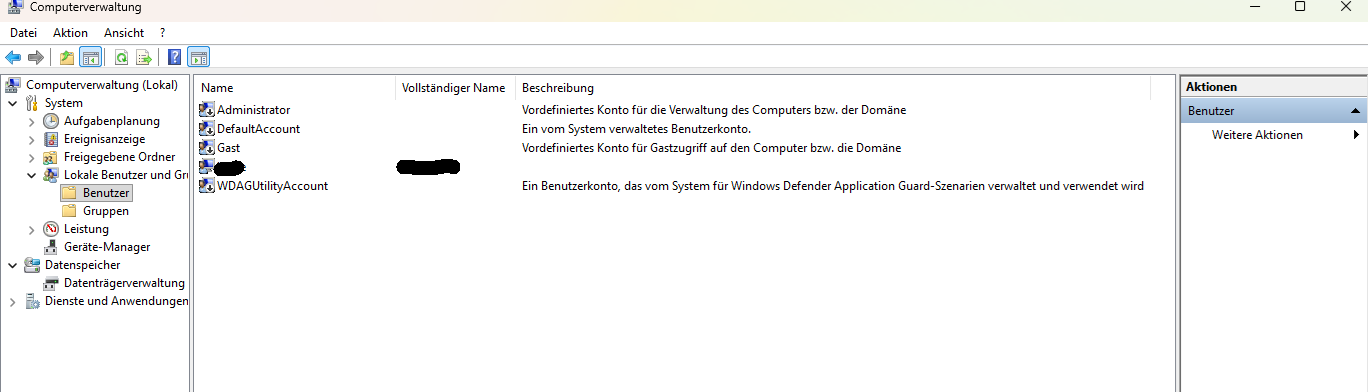Select the WDAGUtilityAccount user icon
Viewport: 1368px width, 392px height.
pos(207,186)
